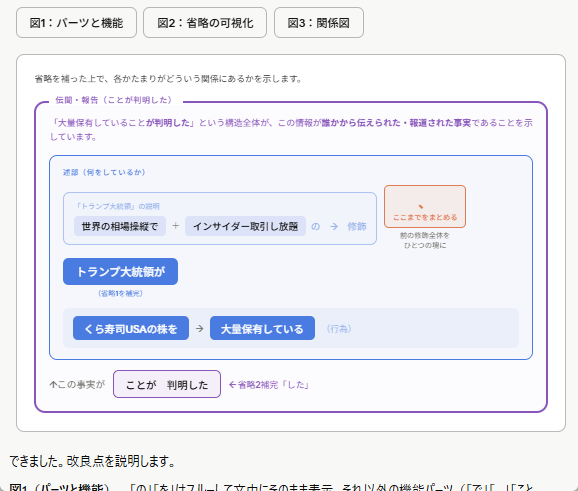Viewport: 578px width, 491px height.
Task: Click the ことが 判明した box
Action: coord(167,384)
